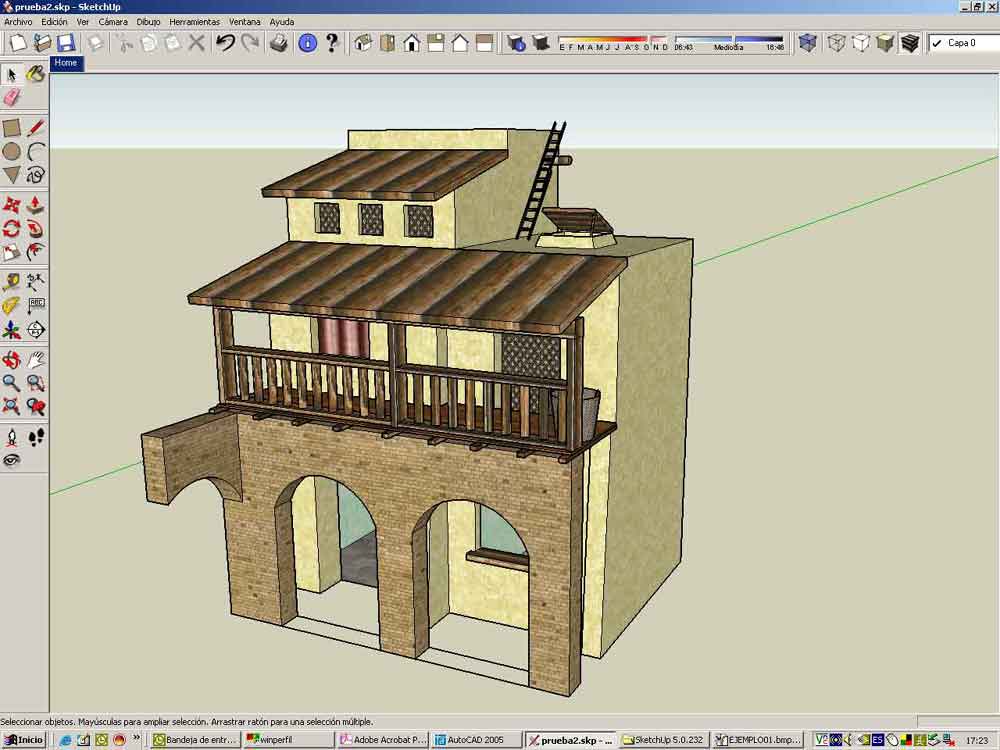Screen dimensions: 1000x750
Task: Choose the Tape Measure tool
Action: 11,281
